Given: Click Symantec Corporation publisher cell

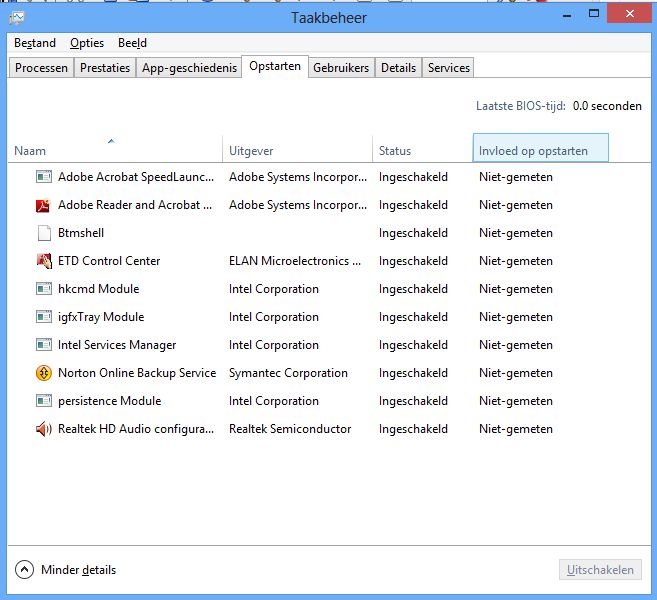Looking at the screenshot, I should (288, 373).
